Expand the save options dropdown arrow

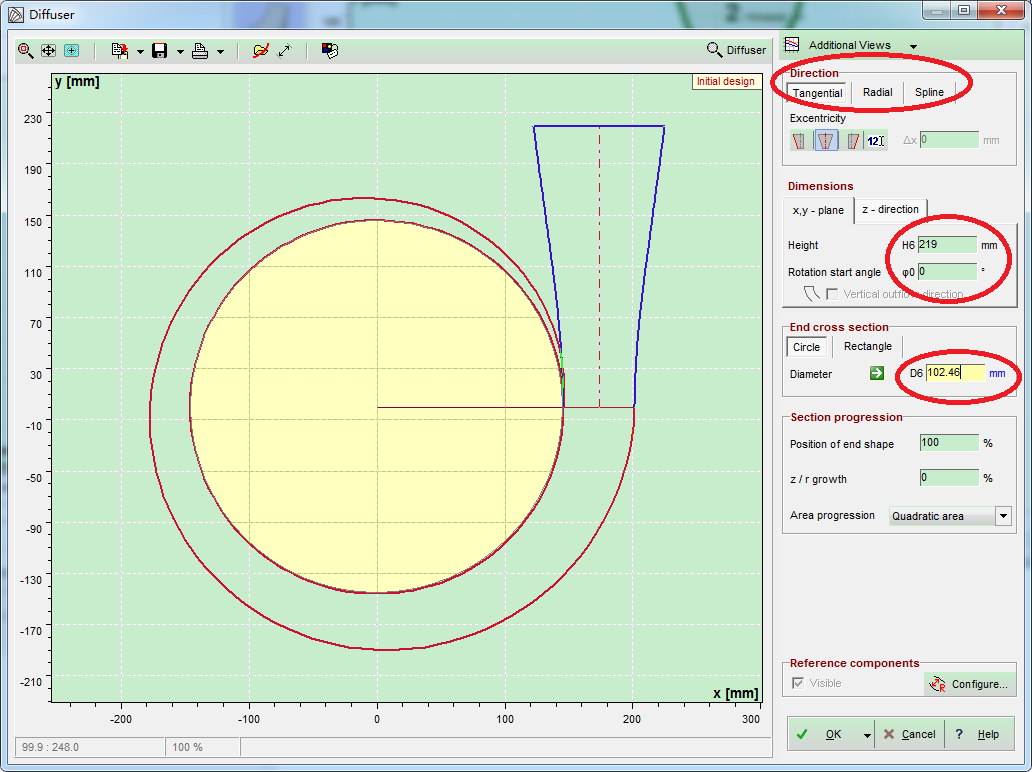tap(180, 51)
